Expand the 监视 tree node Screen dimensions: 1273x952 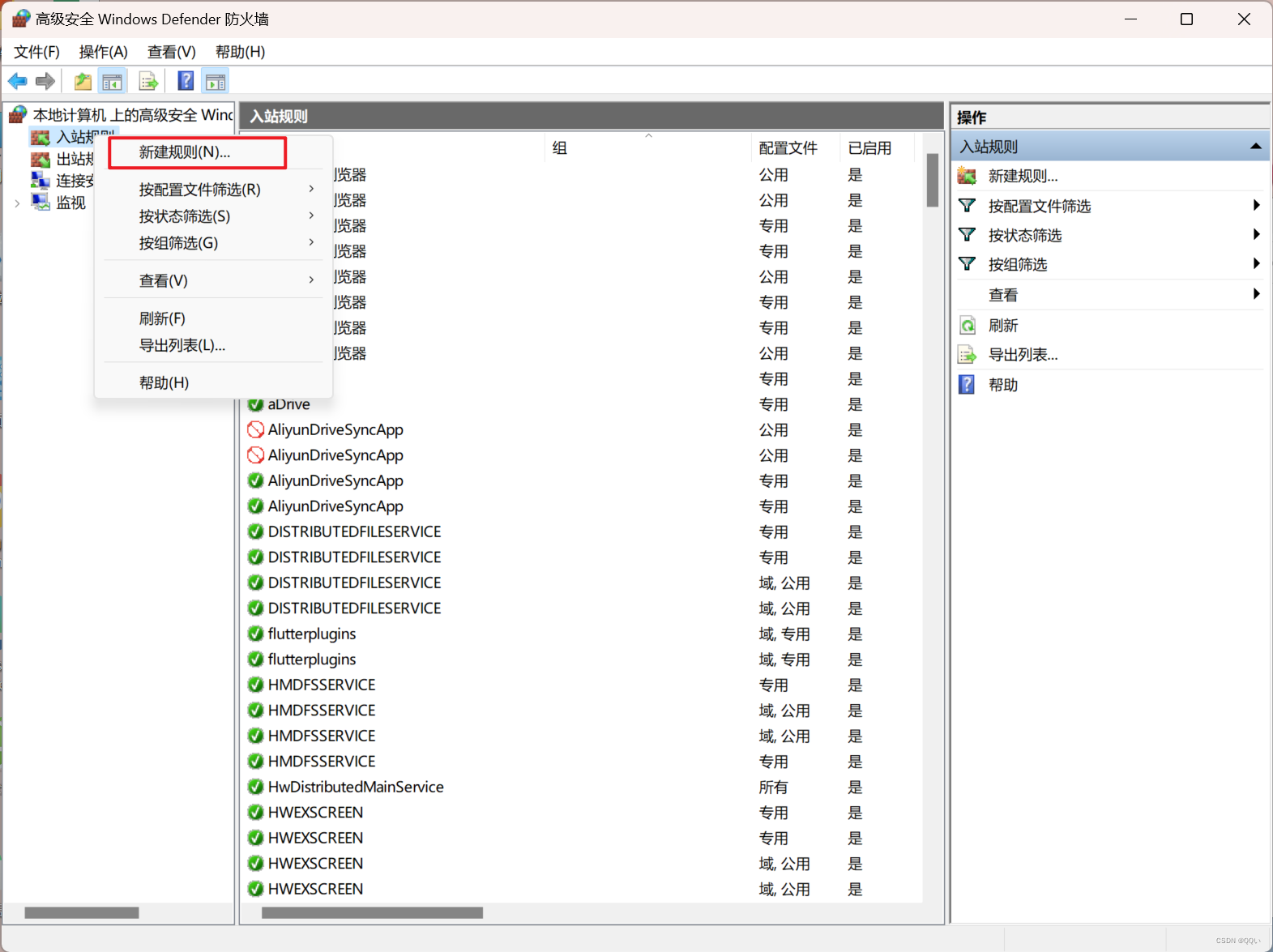pyautogui.click(x=17, y=203)
